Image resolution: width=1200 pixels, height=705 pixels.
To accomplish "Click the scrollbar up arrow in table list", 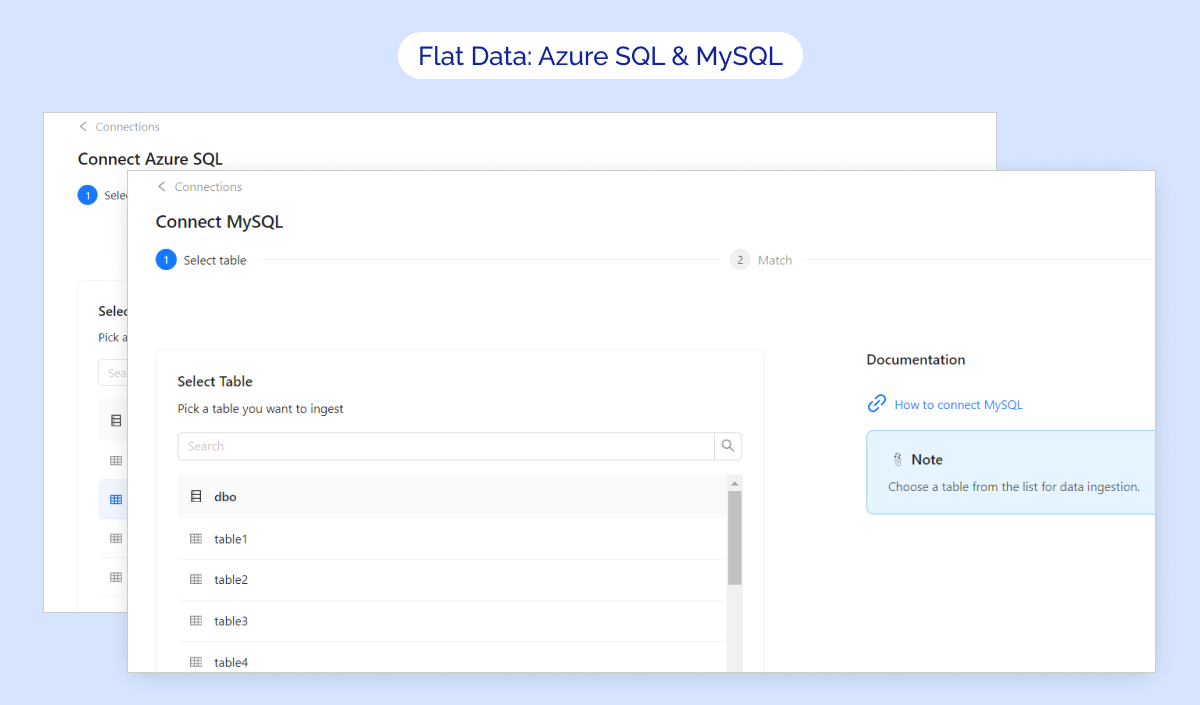I will pyautogui.click(x=734, y=483).
